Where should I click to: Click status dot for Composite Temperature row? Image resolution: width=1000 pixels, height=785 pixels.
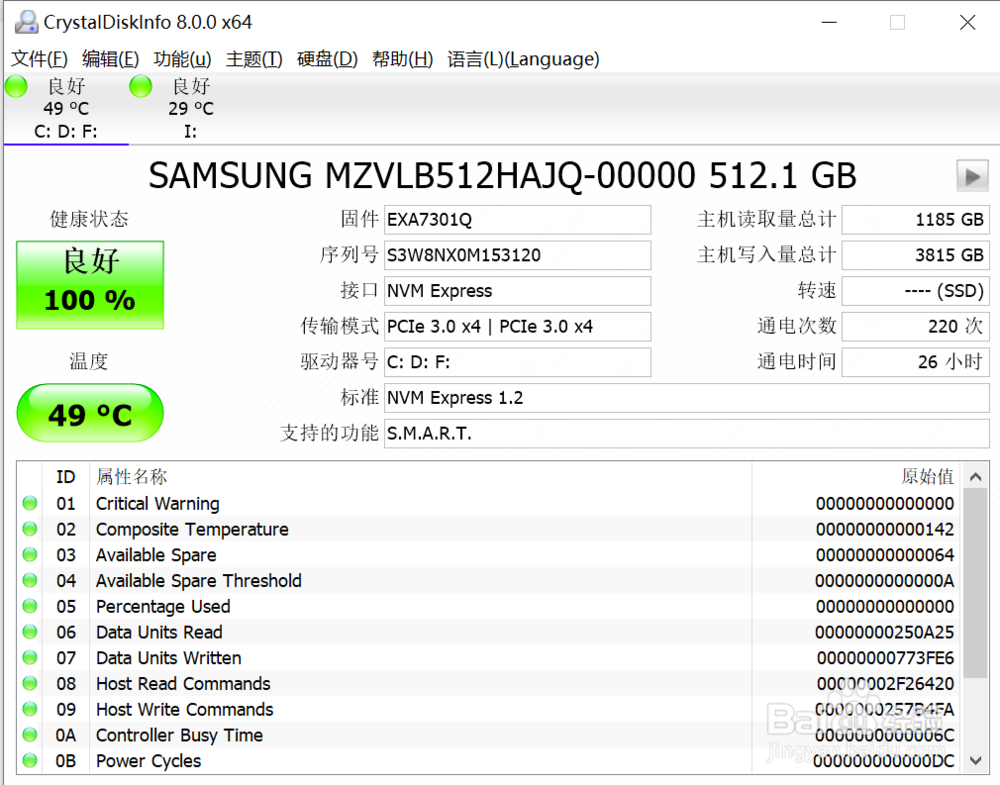tap(30, 529)
